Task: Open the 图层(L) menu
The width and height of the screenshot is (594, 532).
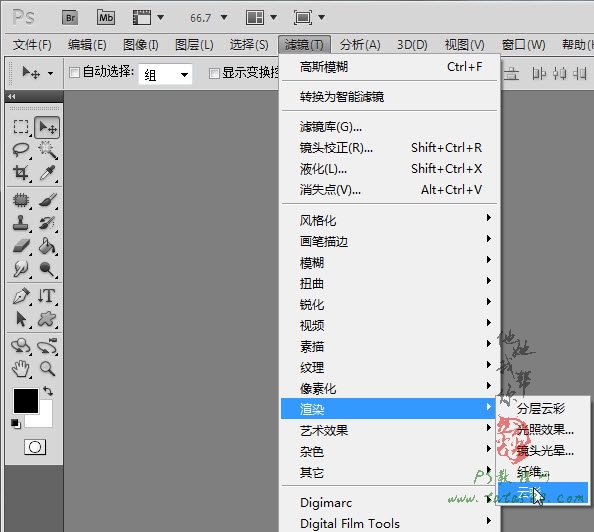Action: [x=194, y=45]
